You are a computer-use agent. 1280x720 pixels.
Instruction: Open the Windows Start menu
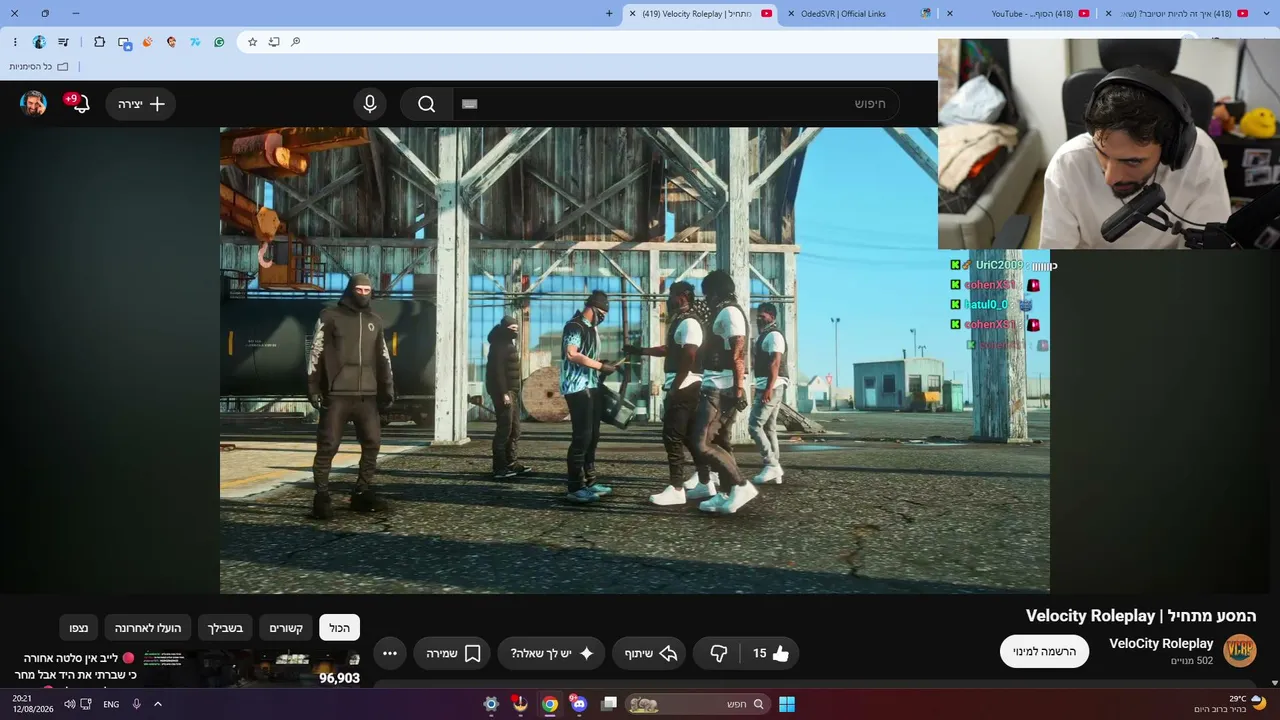[787, 704]
